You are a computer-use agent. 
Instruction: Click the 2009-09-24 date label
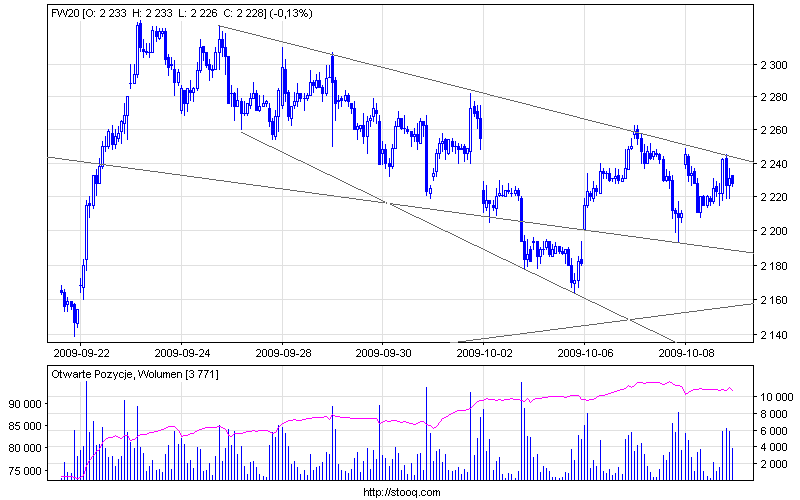click(x=182, y=353)
